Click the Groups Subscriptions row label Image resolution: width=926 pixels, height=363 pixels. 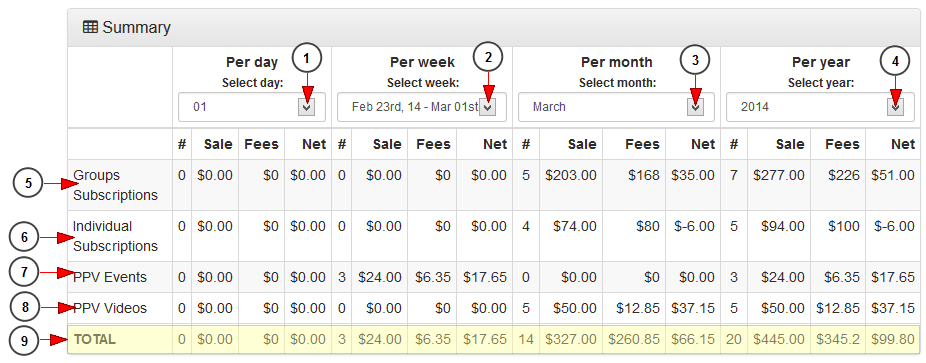click(x=115, y=185)
